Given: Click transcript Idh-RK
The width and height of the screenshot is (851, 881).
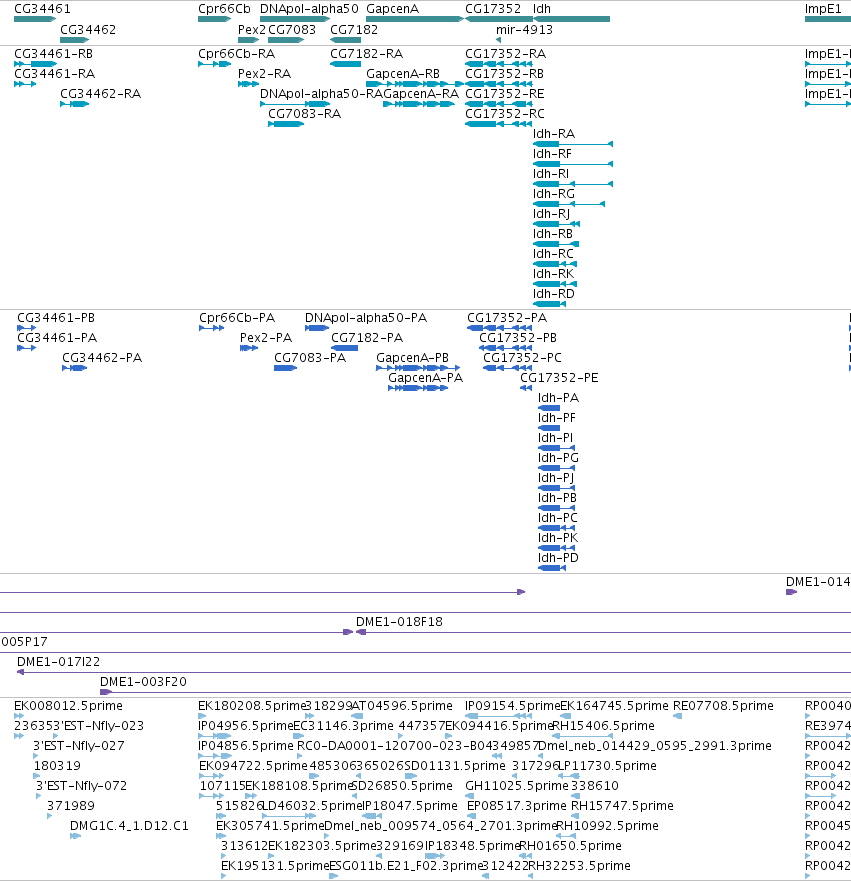Looking at the screenshot, I should pos(555,284).
